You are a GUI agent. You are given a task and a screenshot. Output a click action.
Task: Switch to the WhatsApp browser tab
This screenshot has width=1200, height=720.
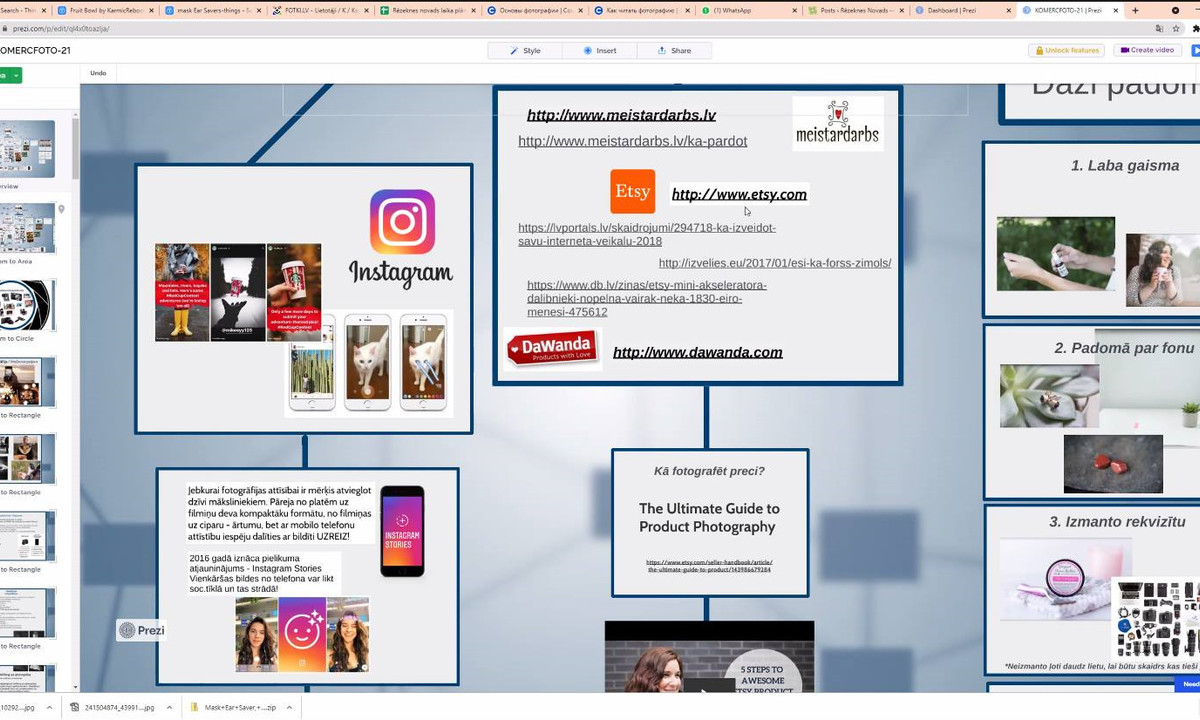click(x=750, y=10)
